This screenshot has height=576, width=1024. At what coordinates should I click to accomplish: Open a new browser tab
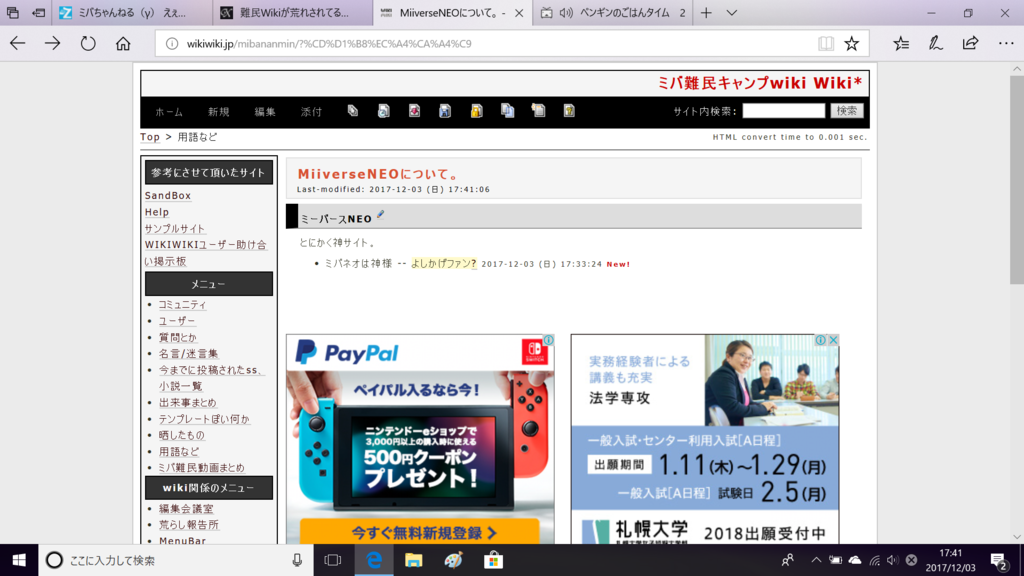tap(706, 12)
